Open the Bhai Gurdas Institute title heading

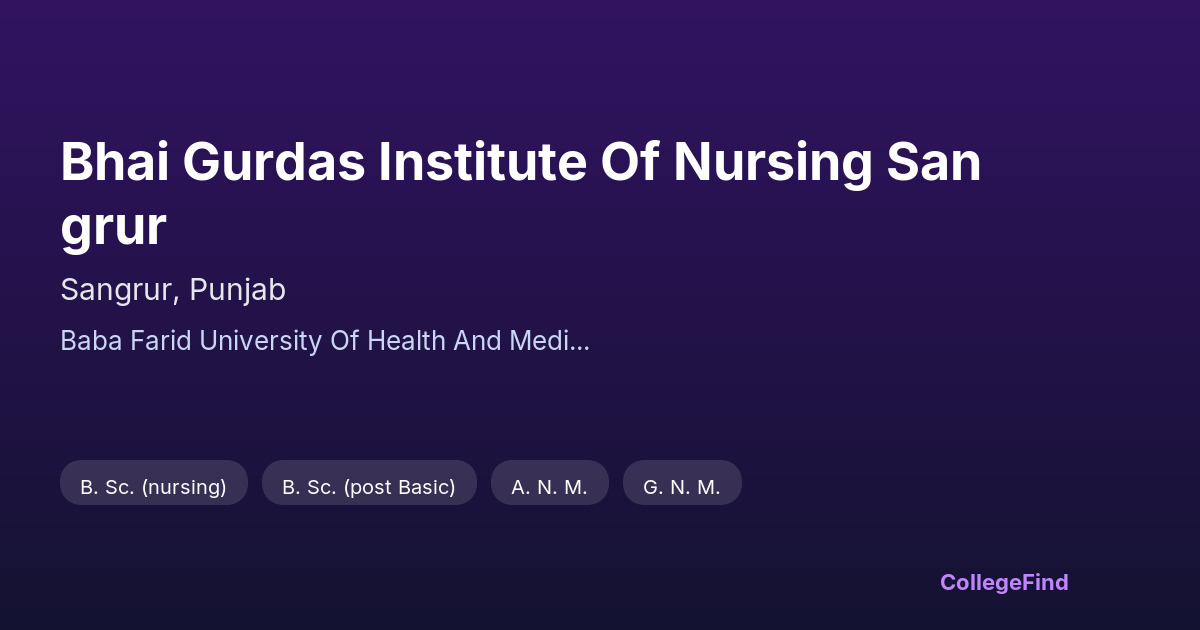520,163
